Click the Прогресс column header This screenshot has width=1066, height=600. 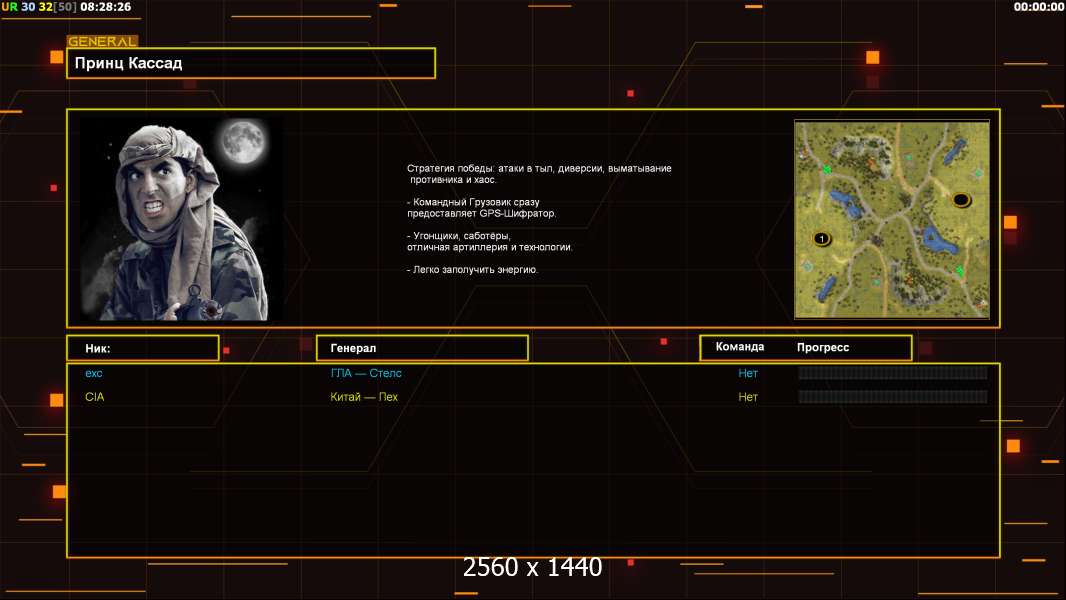point(823,347)
